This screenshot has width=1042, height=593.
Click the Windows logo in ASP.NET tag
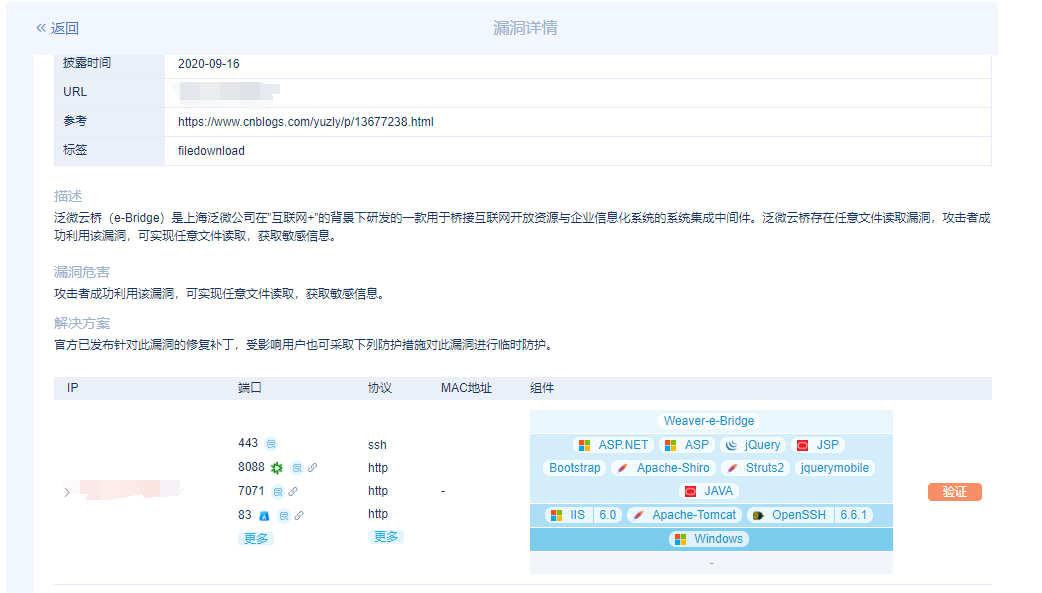pyautogui.click(x=584, y=445)
